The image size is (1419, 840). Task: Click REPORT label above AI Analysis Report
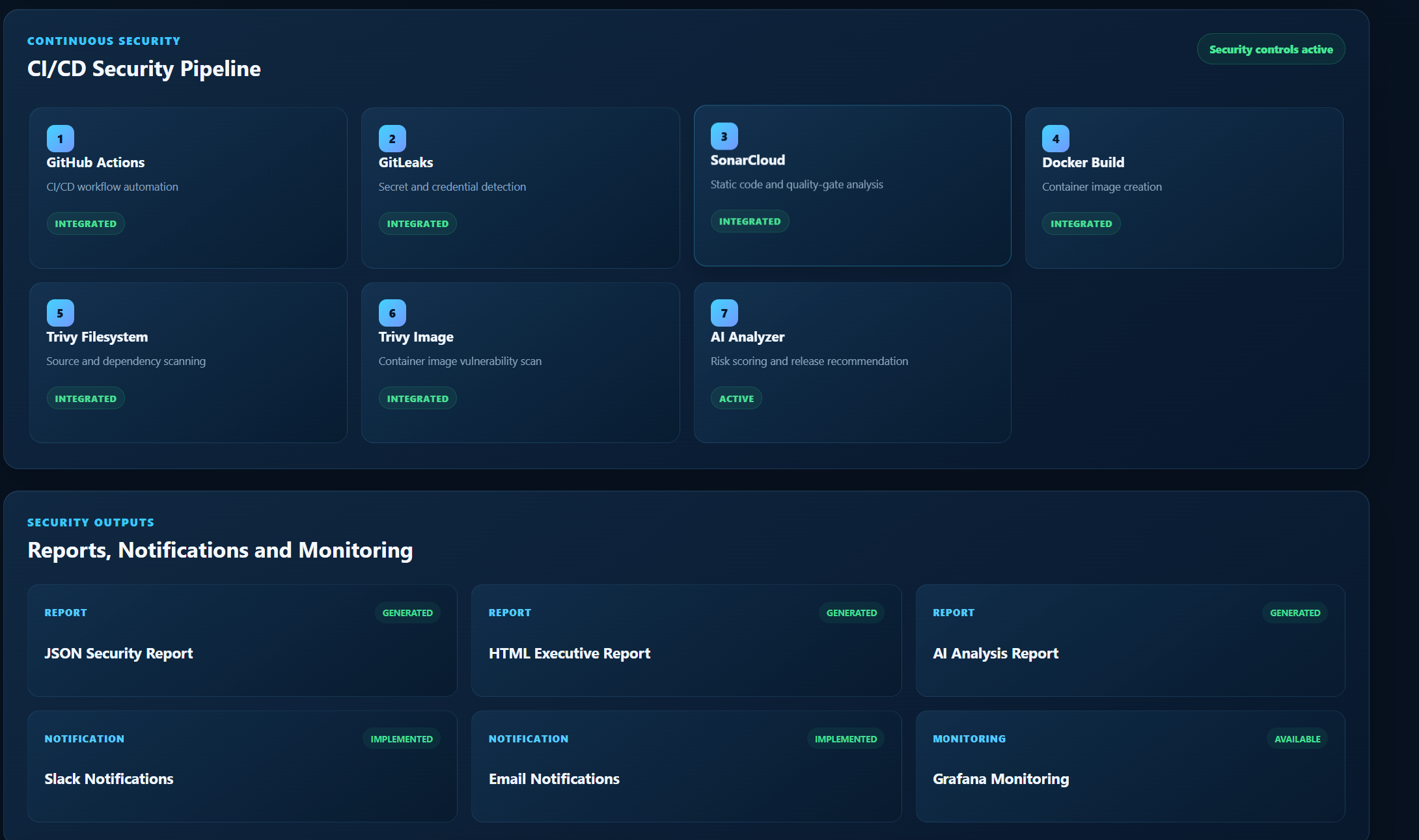coord(954,613)
